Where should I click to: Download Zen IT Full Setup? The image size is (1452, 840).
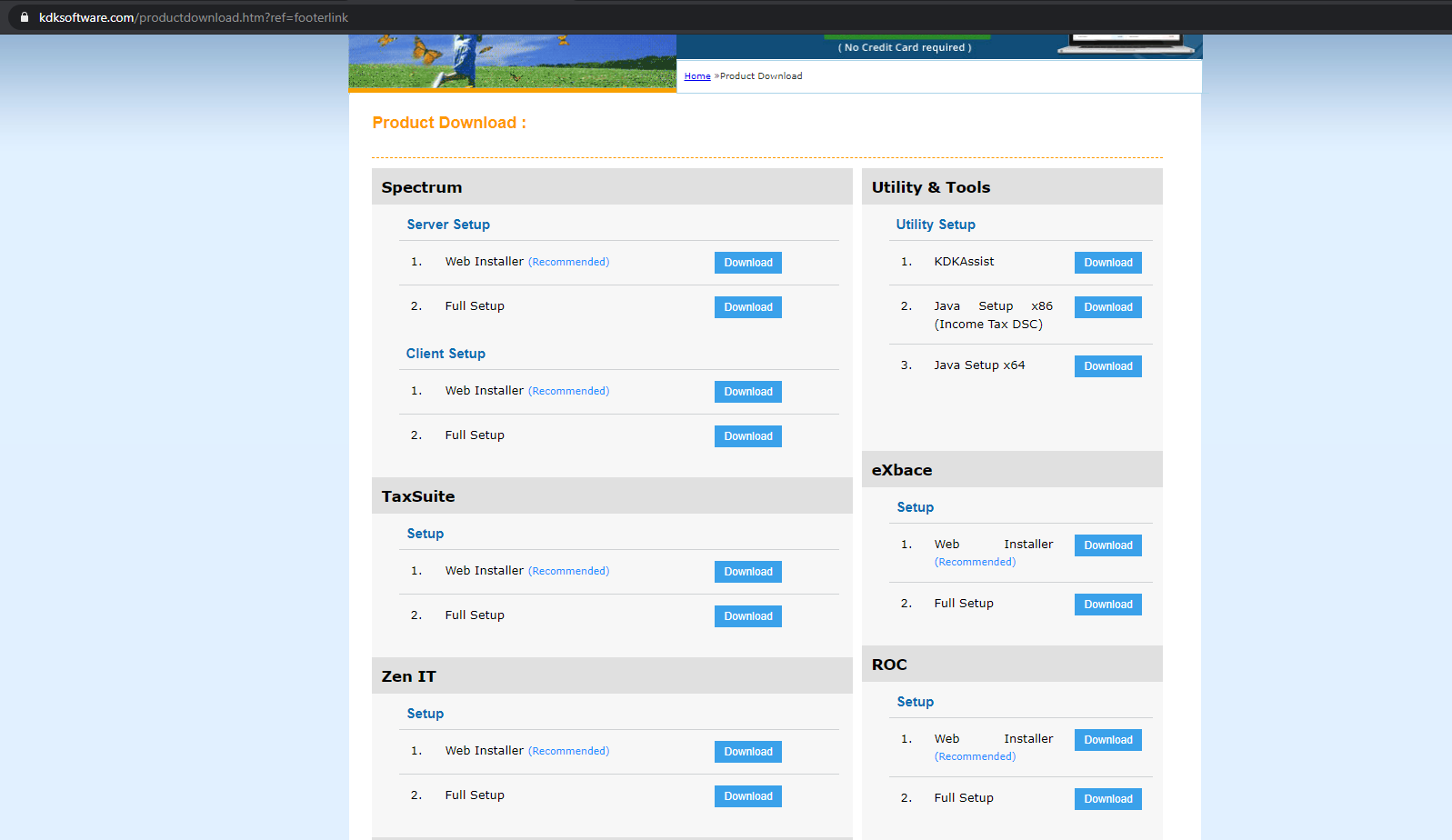pyautogui.click(x=748, y=796)
